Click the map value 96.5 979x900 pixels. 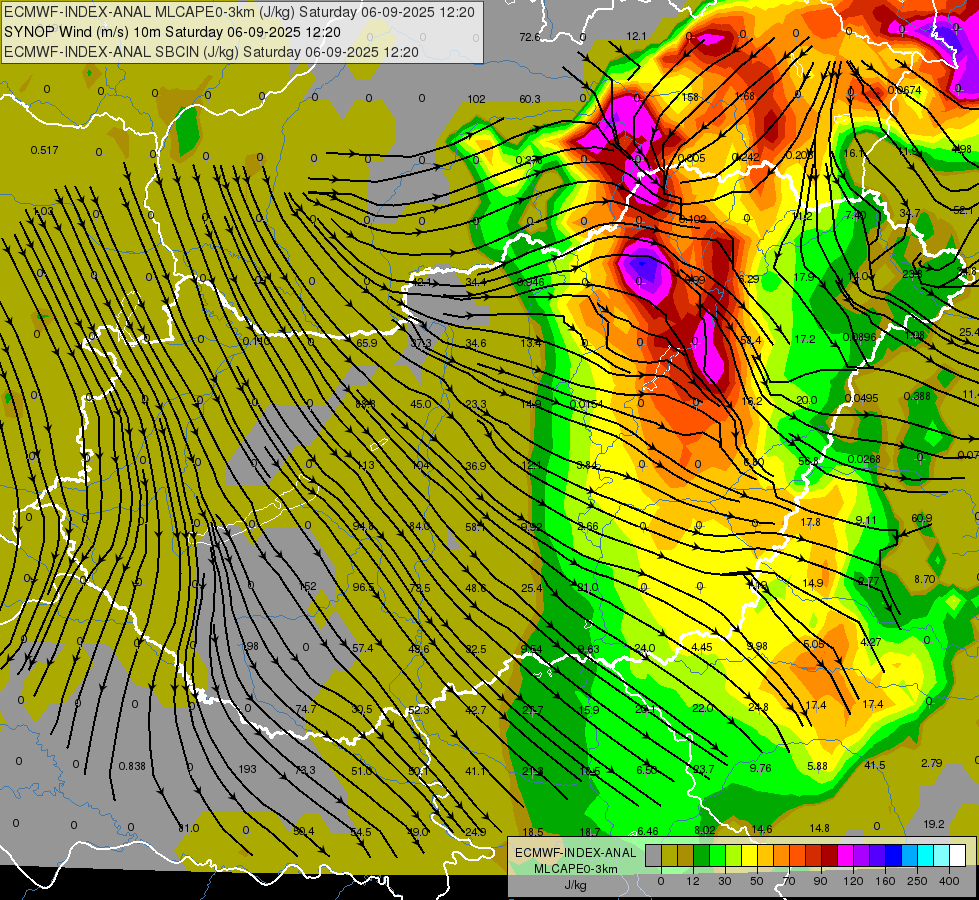(363, 587)
